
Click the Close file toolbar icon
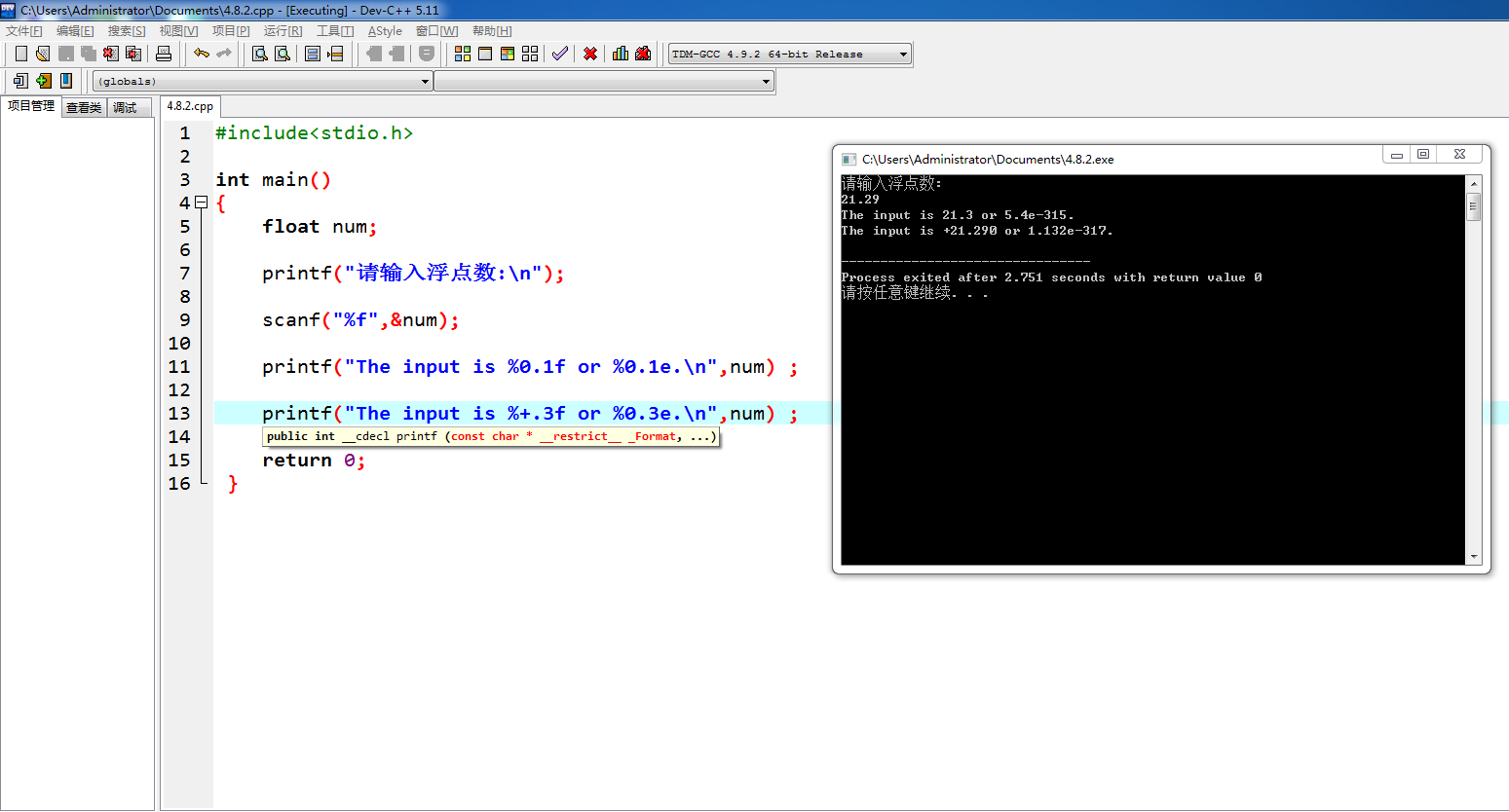[x=111, y=54]
